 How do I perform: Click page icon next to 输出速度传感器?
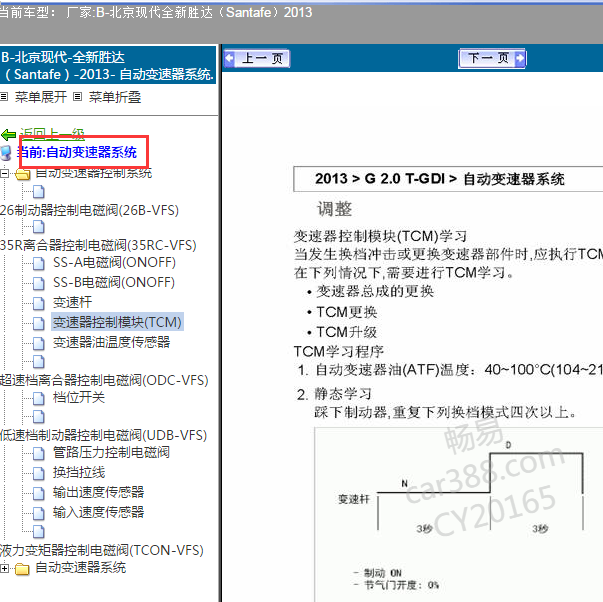coord(38,494)
